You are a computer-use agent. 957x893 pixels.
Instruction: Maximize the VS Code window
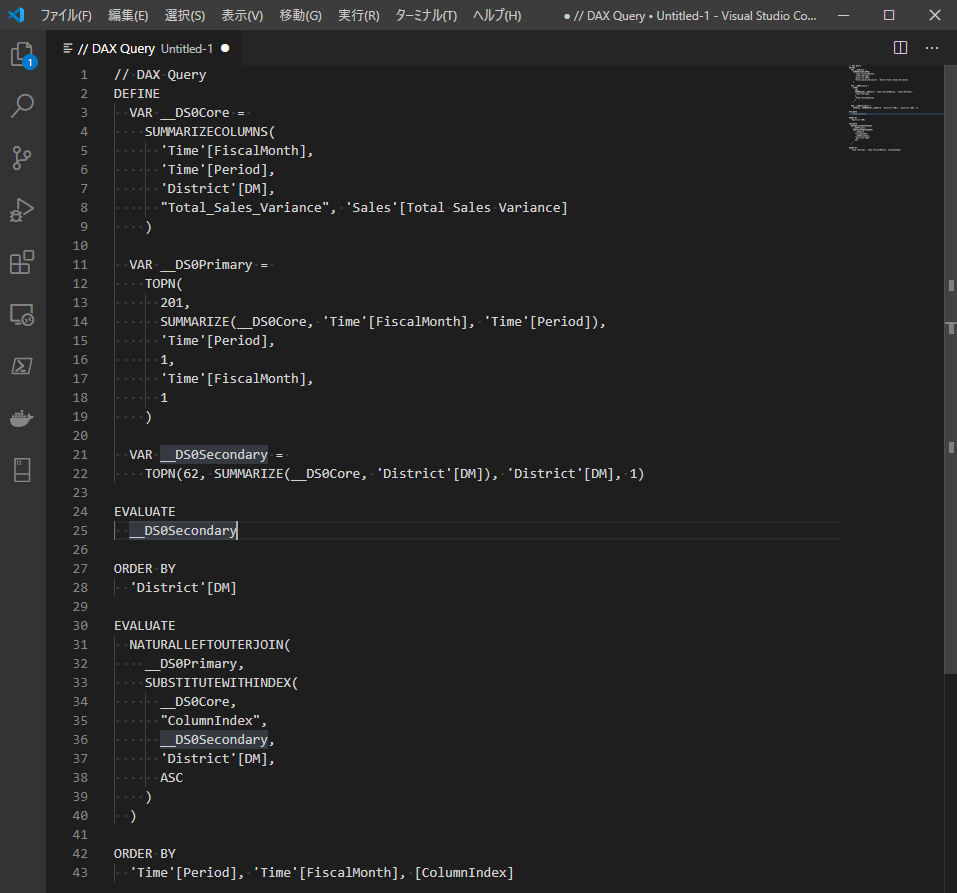tap(889, 15)
